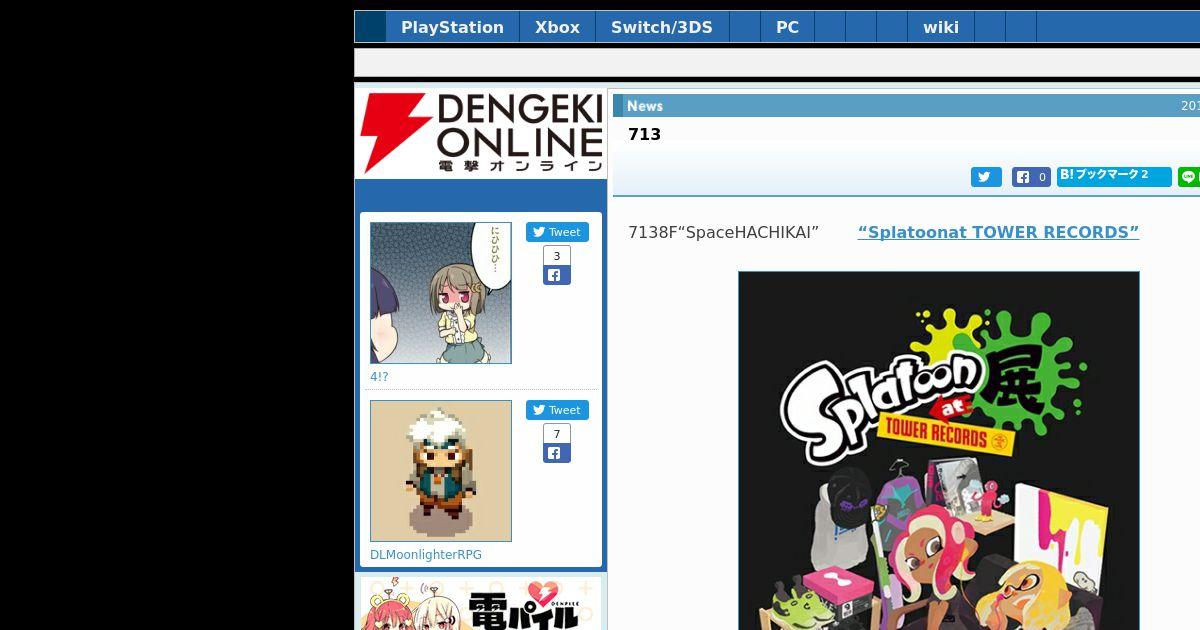1200x630 pixels.
Task: Click the News section header label
Action: pyautogui.click(x=645, y=106)
